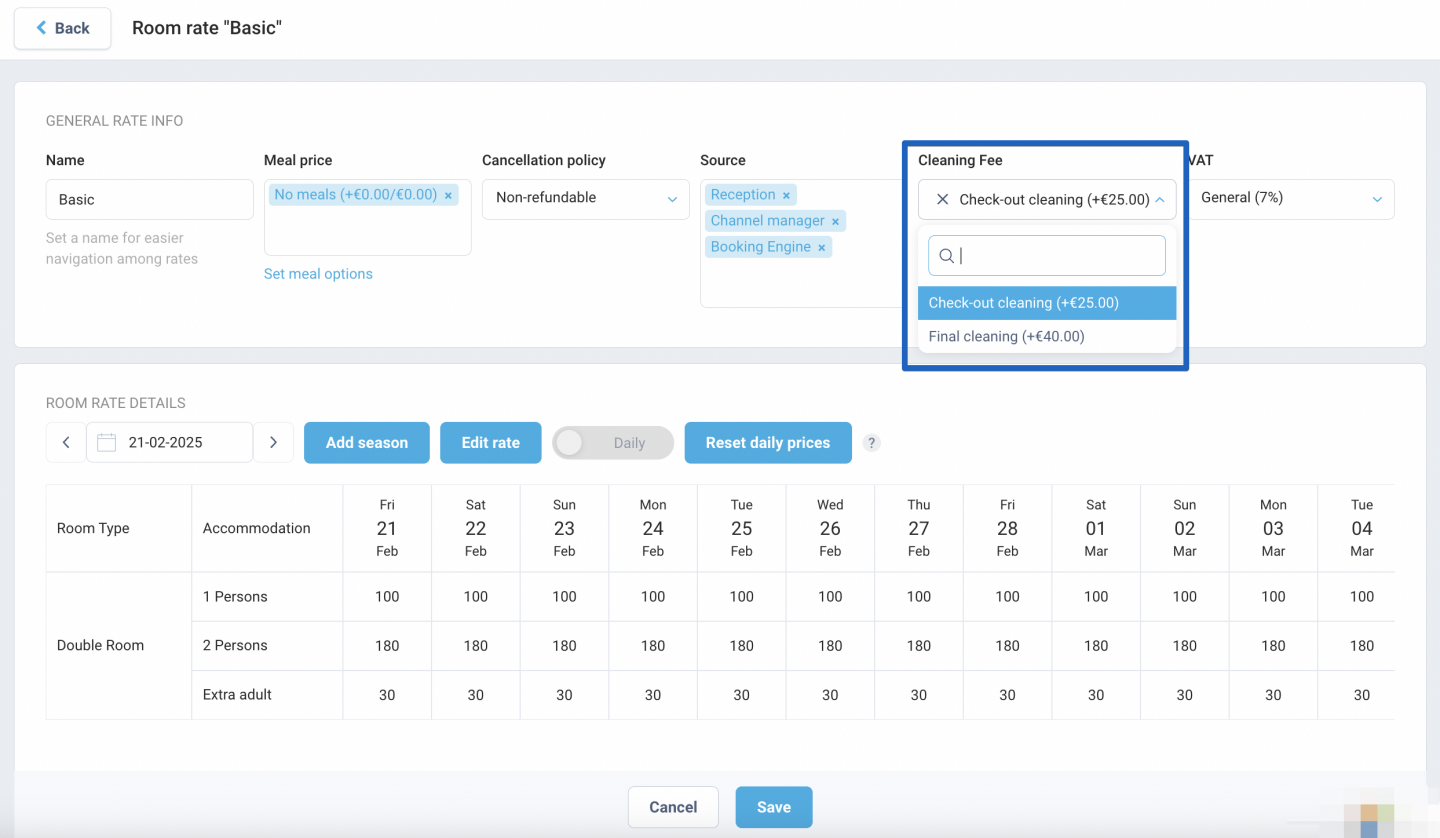Click Reset daily prices button
This screenshot has width=1440, height=838.
pos(768,442)
